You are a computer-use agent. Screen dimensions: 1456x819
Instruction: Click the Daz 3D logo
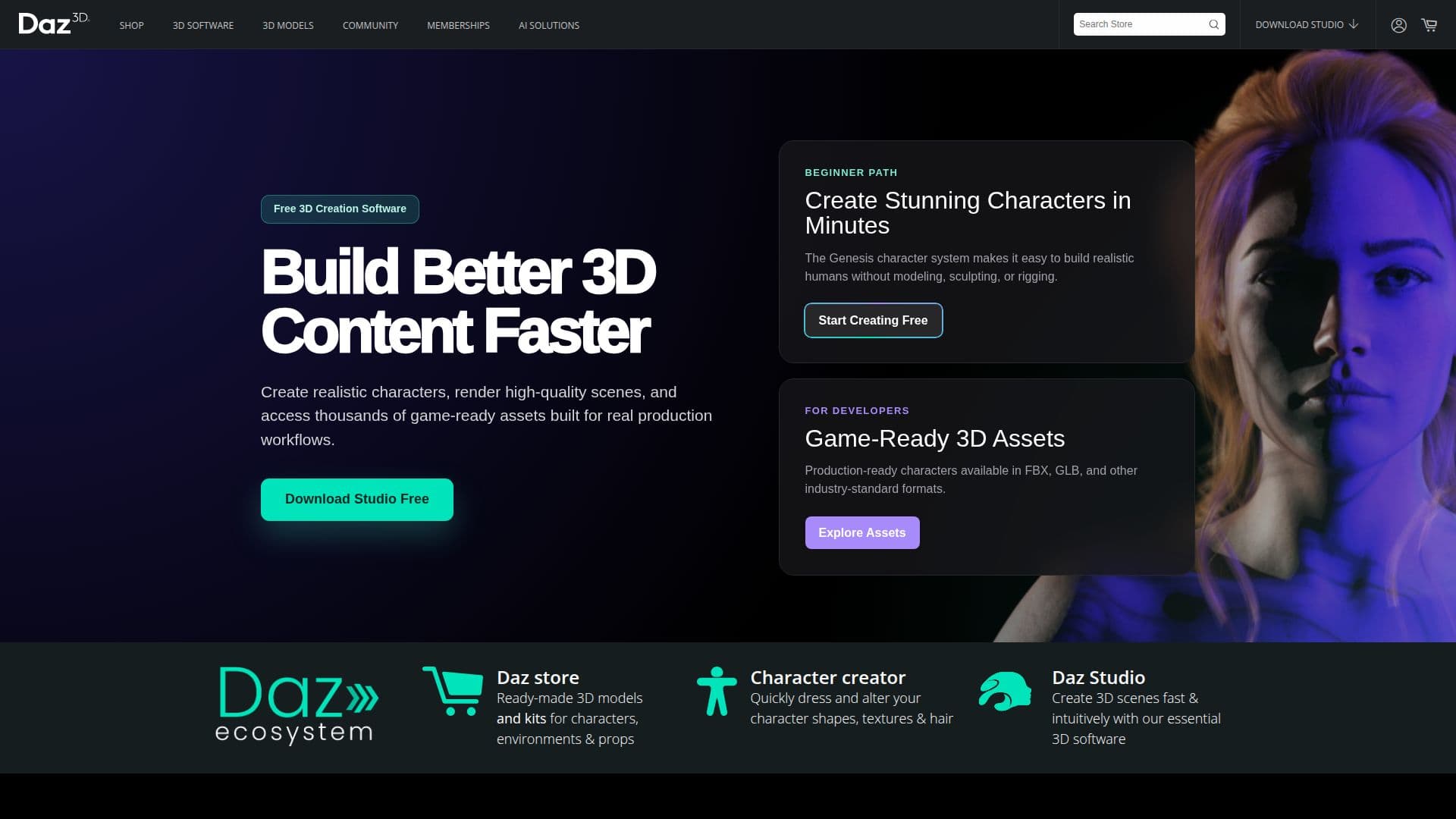pyautogui.click(x=53, y=24)
